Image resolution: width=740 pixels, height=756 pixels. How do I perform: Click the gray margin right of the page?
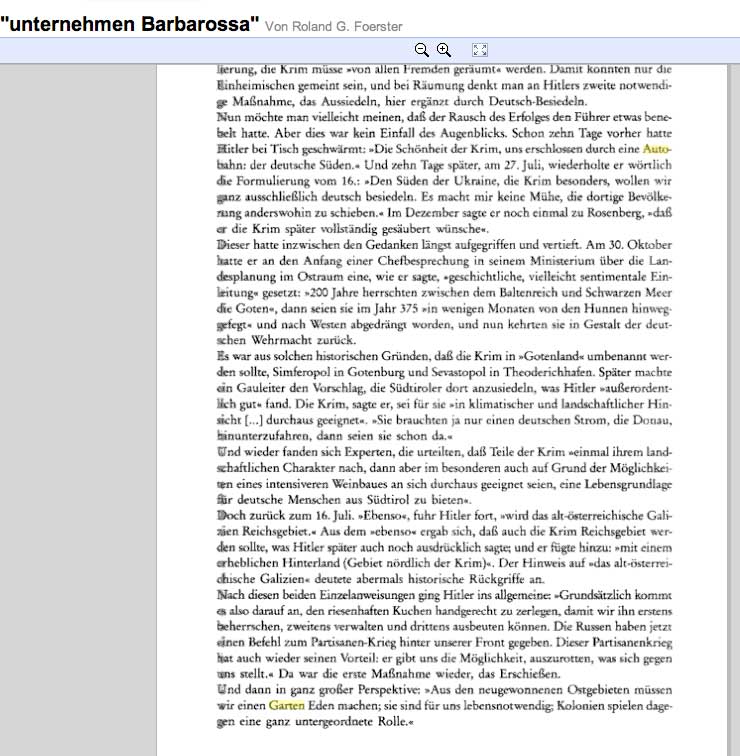click(x=728, y=400)
